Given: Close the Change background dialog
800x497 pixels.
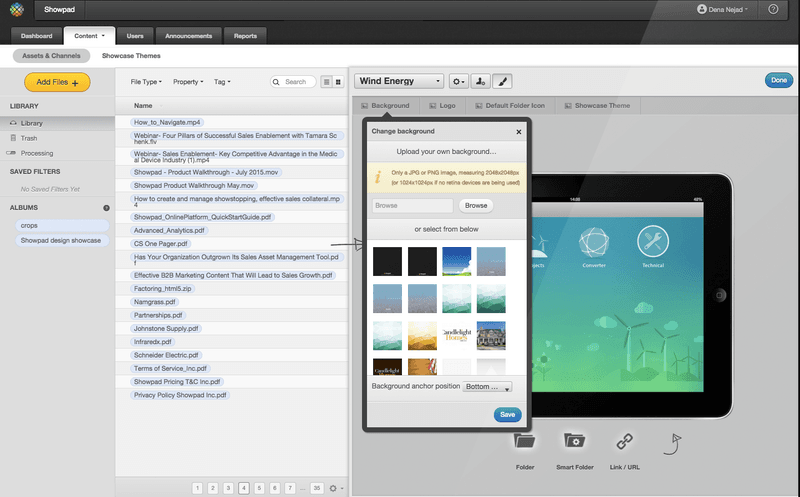Looking at the screenshot, I should coord(518,132).
